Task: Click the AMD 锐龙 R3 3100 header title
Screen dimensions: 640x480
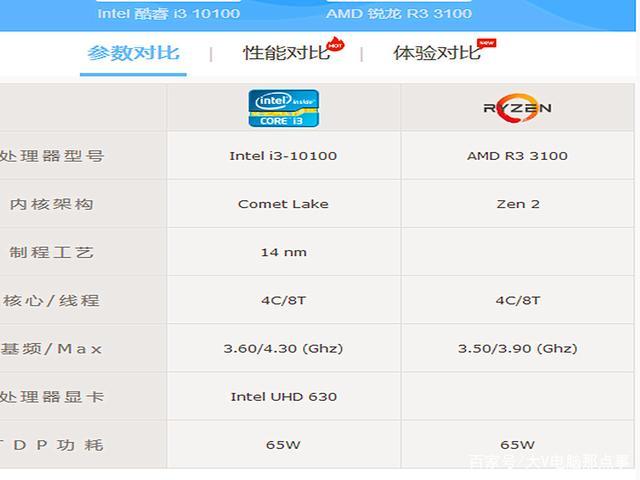Action: pos(399,13)
